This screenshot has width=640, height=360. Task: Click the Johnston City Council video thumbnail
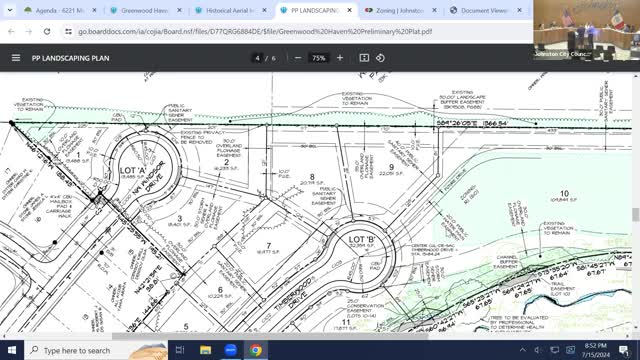click(x=587, y=30)
